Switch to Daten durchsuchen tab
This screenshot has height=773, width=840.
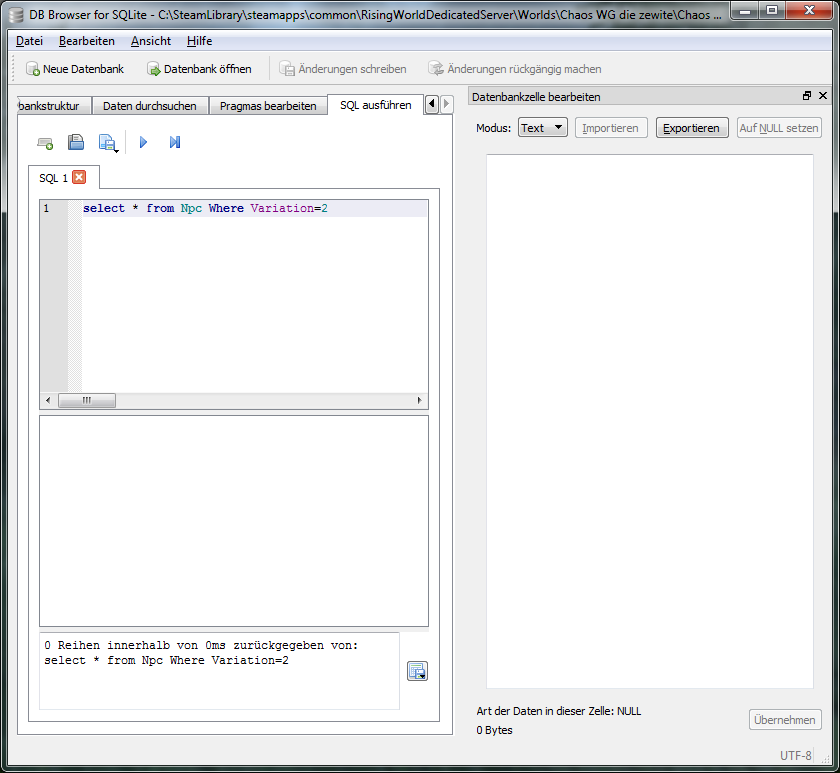[150, 105]
